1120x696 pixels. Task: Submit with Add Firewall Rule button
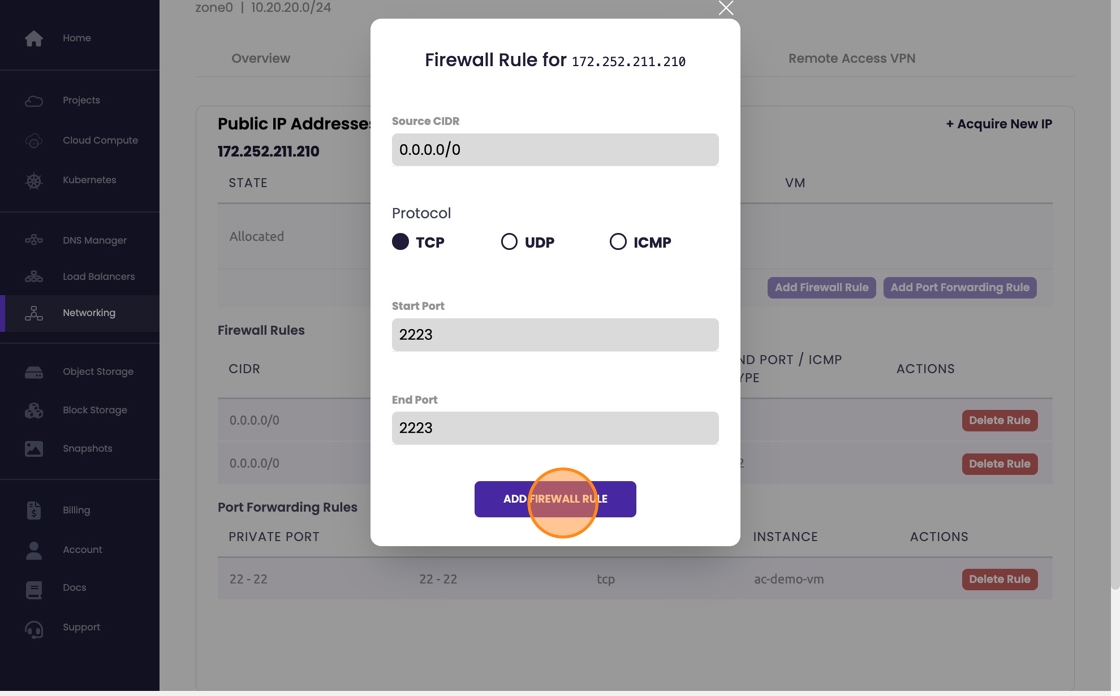pos(555,499)
